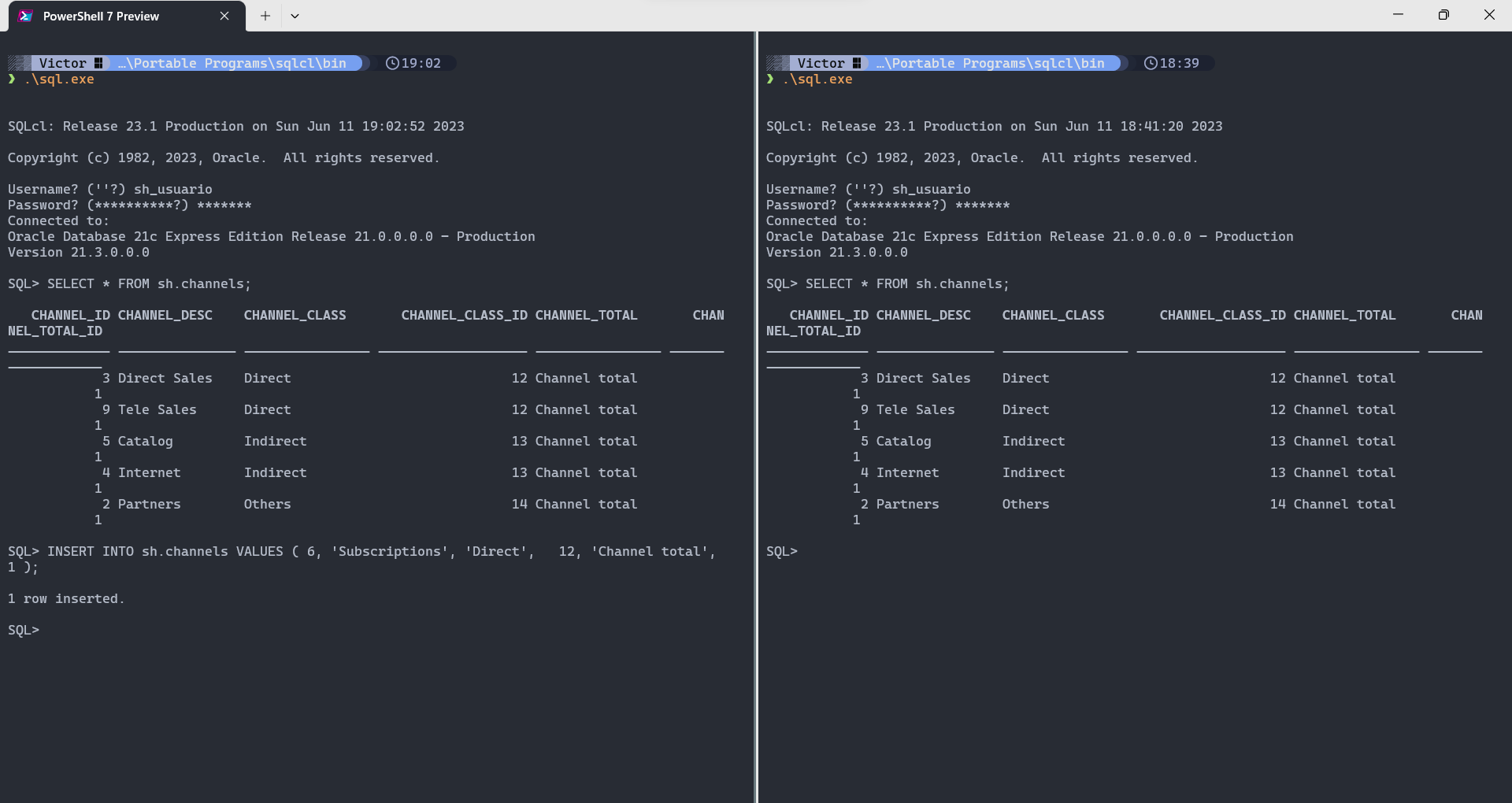Click the sqlcl\bin path segment in right pane
This screenshot has height=803, width=1512.
[x=995, y=63]
